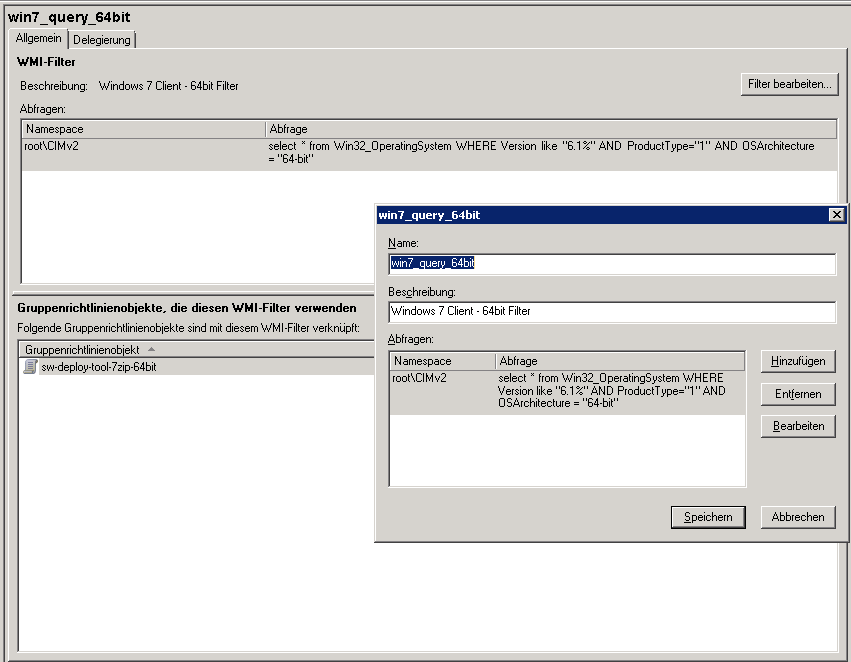Click the Abfrage column header in the dialog

[x=600, y=360]
